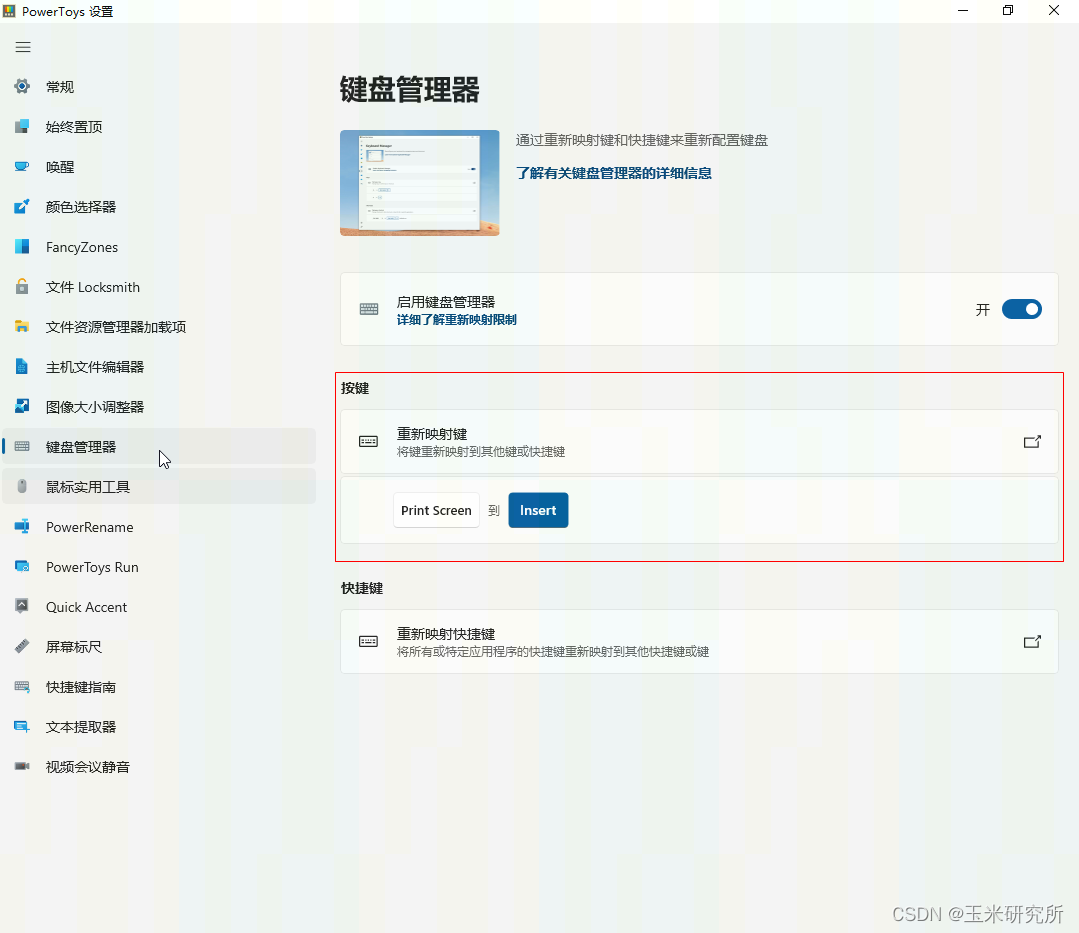The width and height of the screenshot is (1079, 933).
Task: Open 图像大小调整器 page
Action: coord(159,407)
